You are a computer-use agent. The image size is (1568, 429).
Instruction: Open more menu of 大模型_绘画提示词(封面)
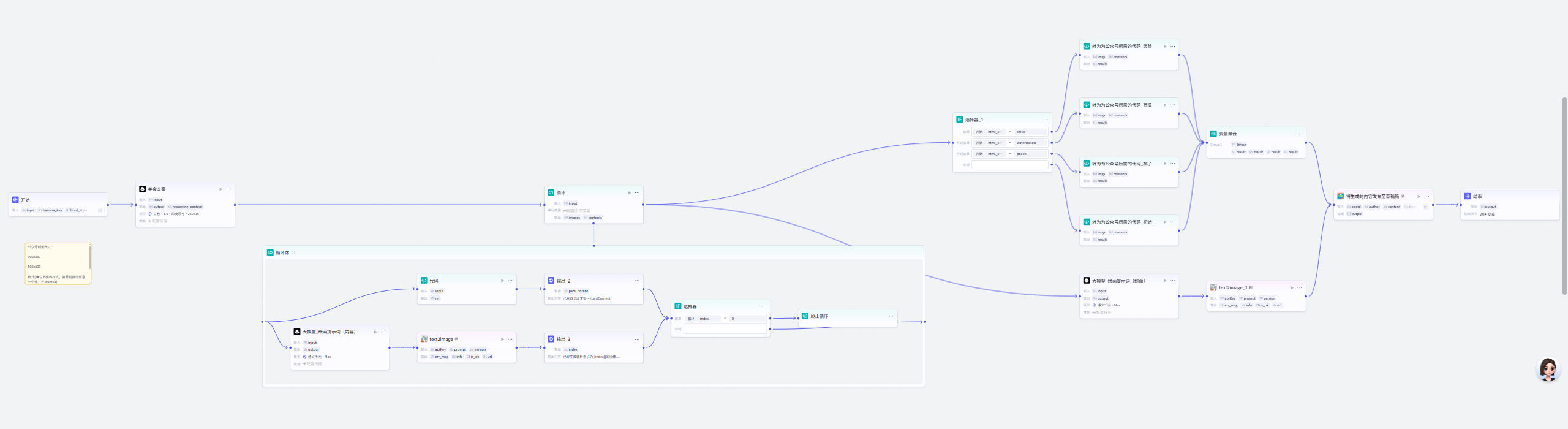point(1173,281)
